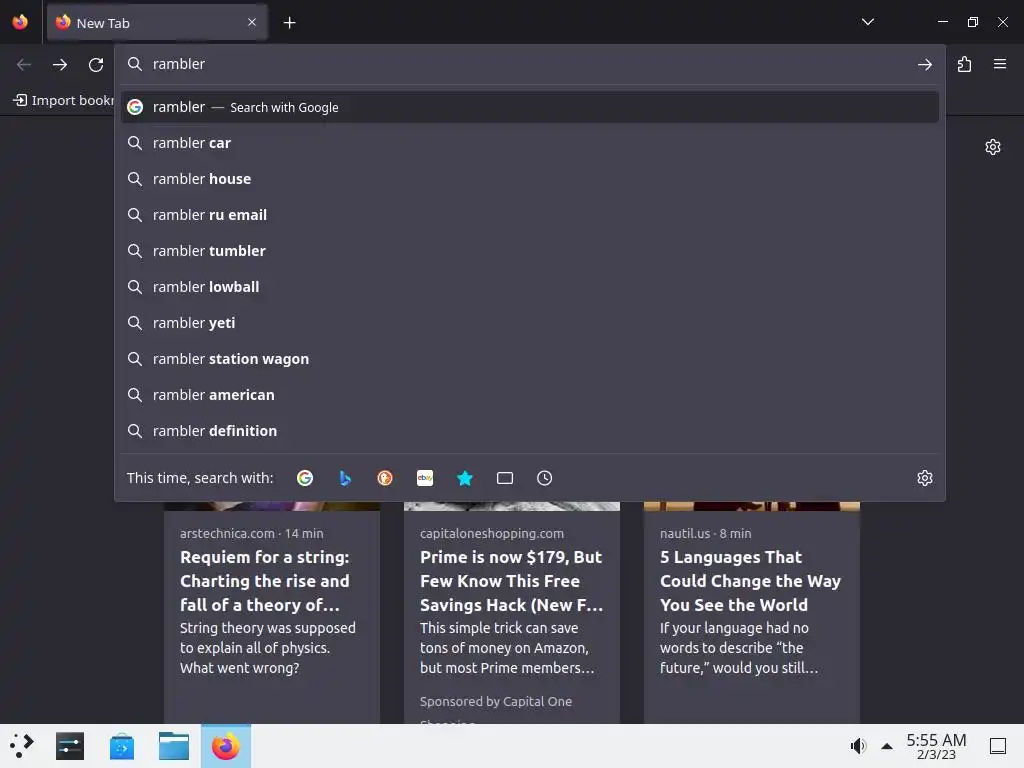Click 'Sponsored by Capital One' text
The width and height of the screenshot is (1024, 768).
(496, 701)
